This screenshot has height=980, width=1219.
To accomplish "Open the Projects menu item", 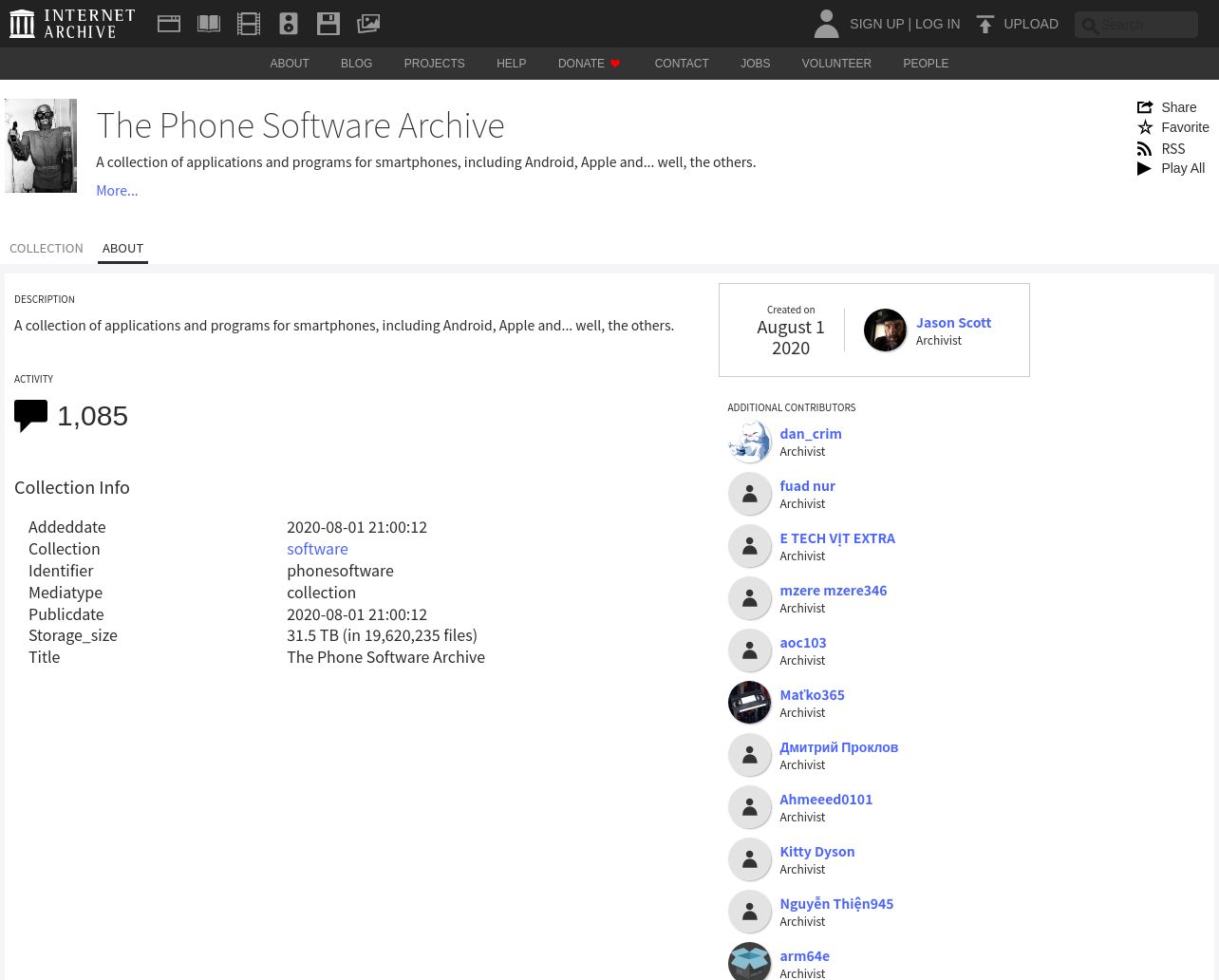I will [434, 64].
